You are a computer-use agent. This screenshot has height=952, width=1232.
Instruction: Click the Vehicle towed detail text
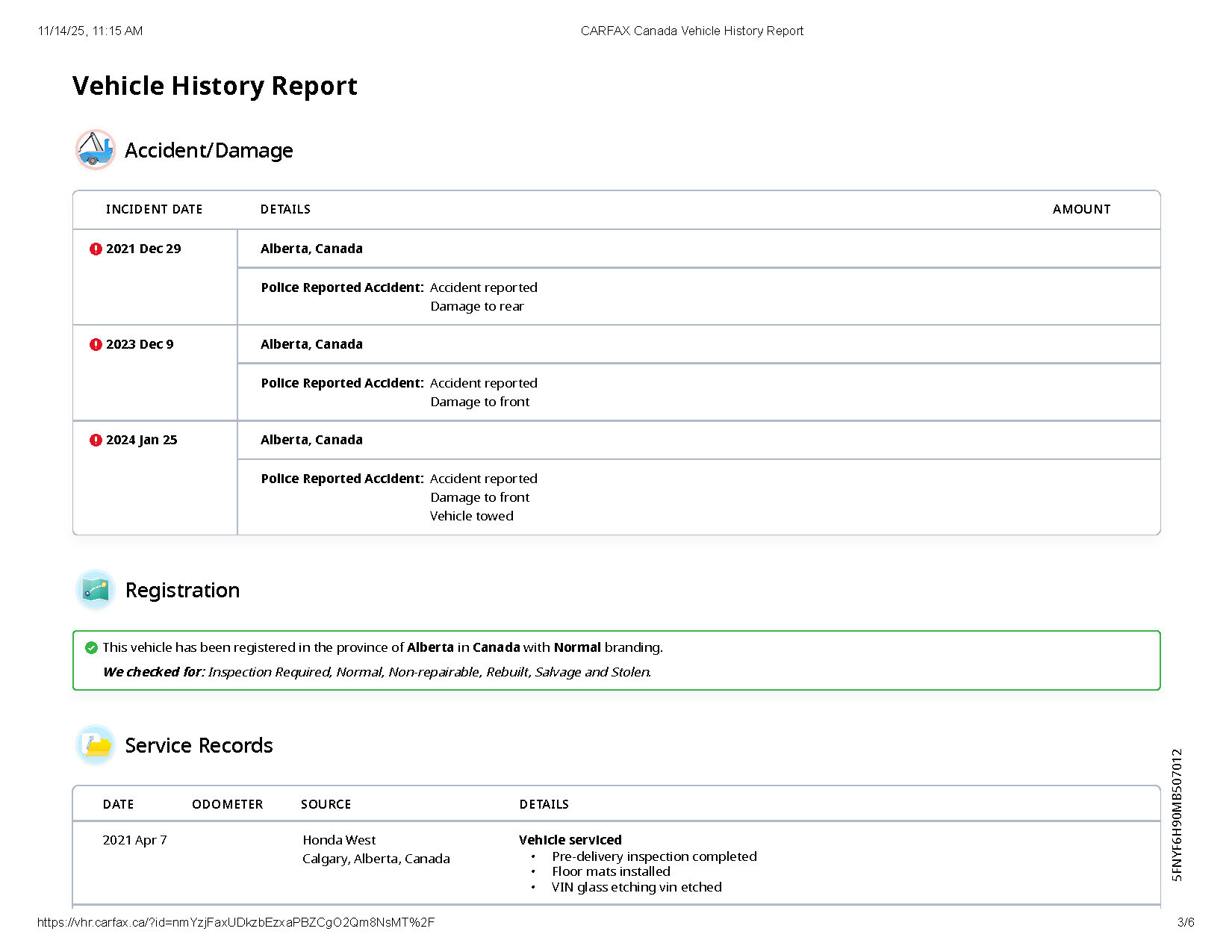coord(471,516)
